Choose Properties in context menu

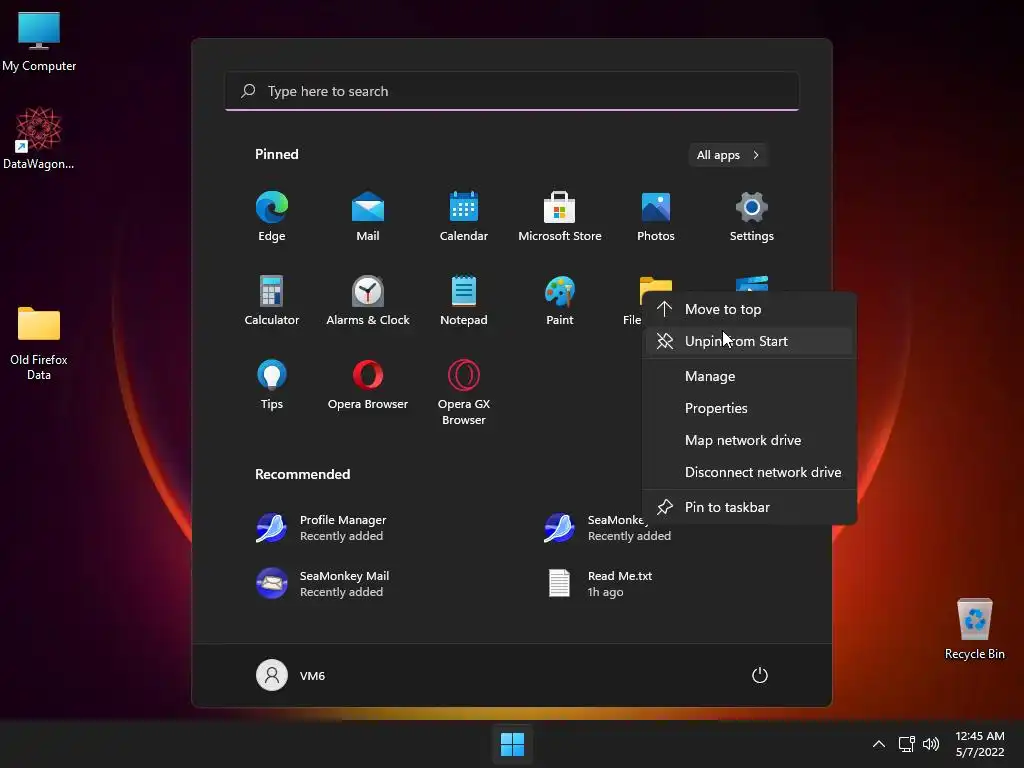(x=750, y=408)
